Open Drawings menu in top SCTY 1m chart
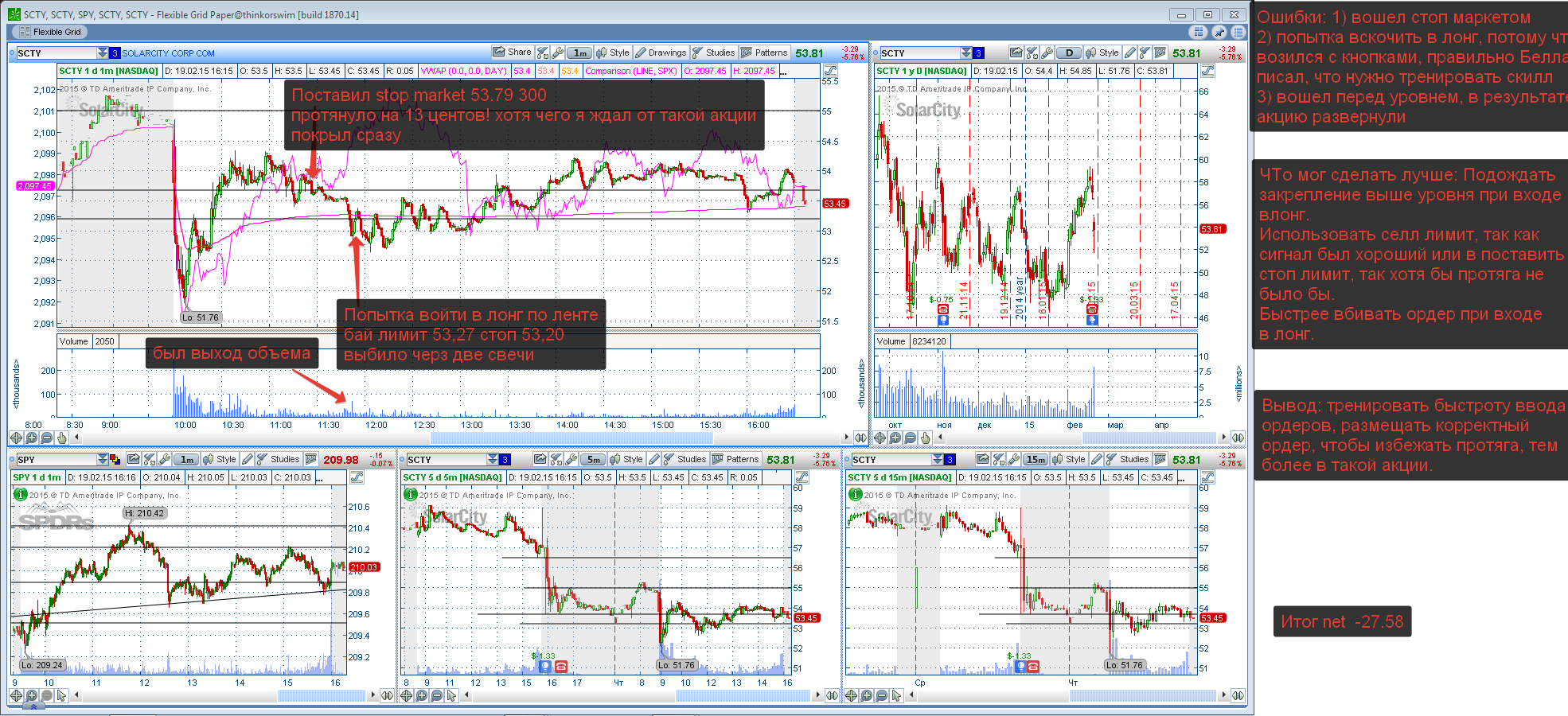 coord(661,53)
